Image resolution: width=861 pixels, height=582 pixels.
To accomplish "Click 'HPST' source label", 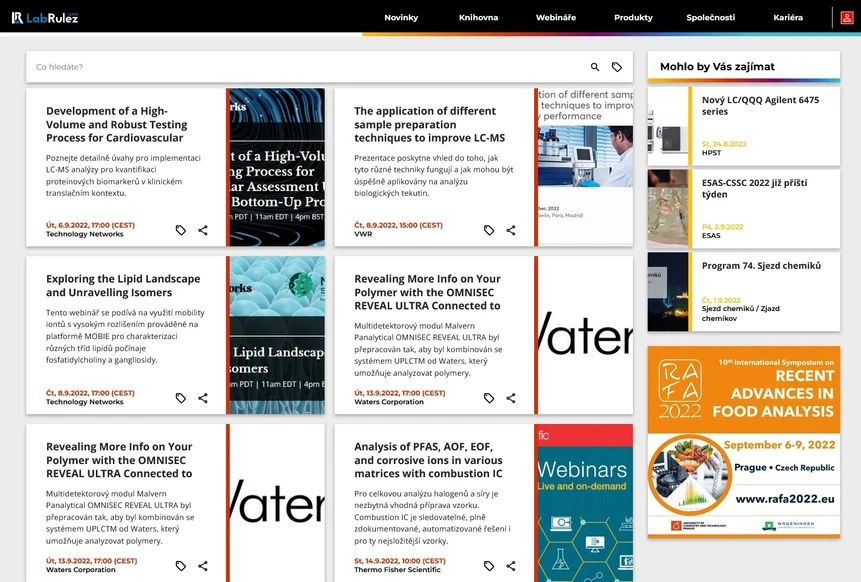I will click(711, 153).
